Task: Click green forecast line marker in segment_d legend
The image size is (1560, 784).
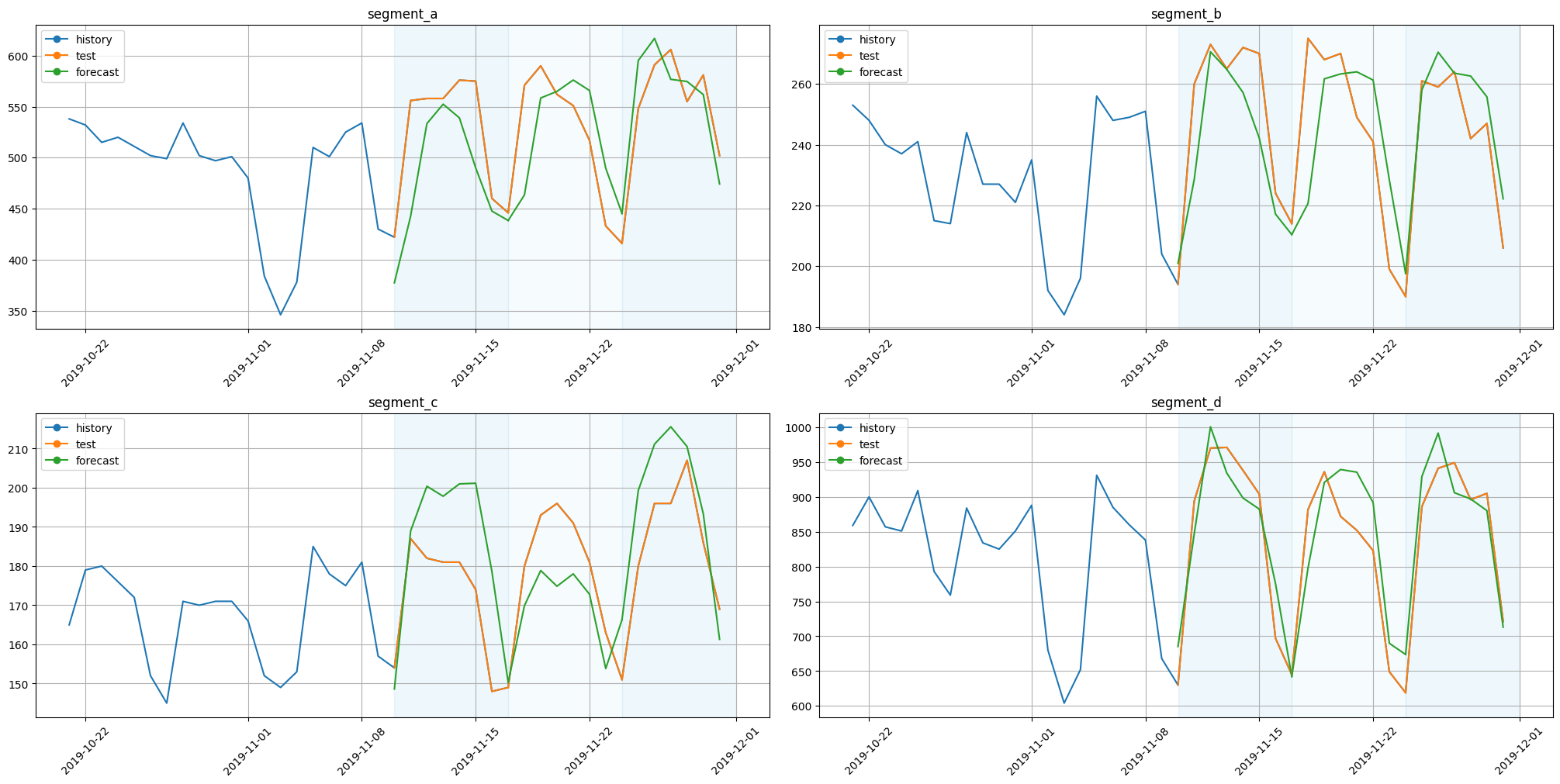Action: pos(841,461)
